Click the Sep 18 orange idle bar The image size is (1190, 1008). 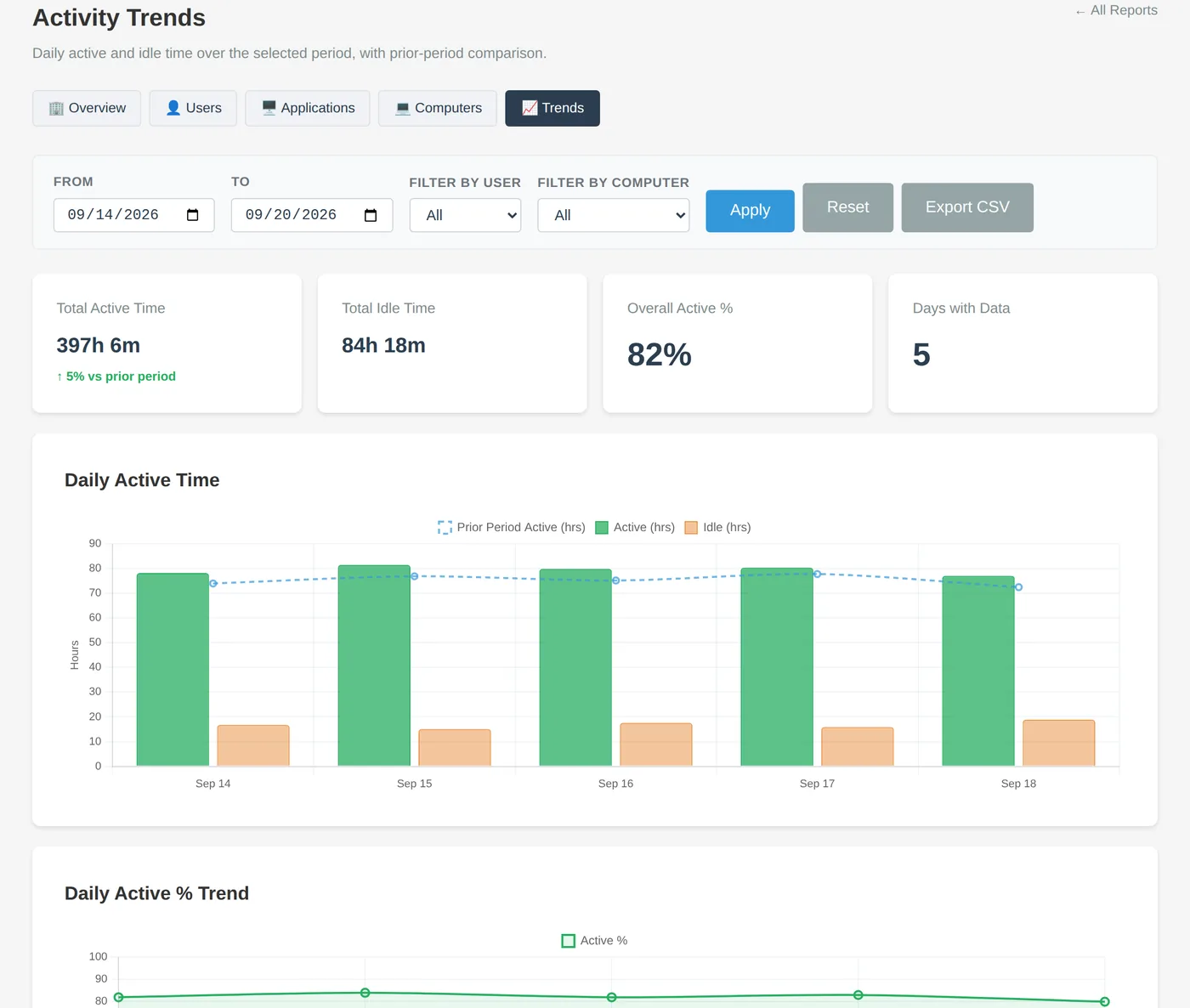tap(1059, 743)
